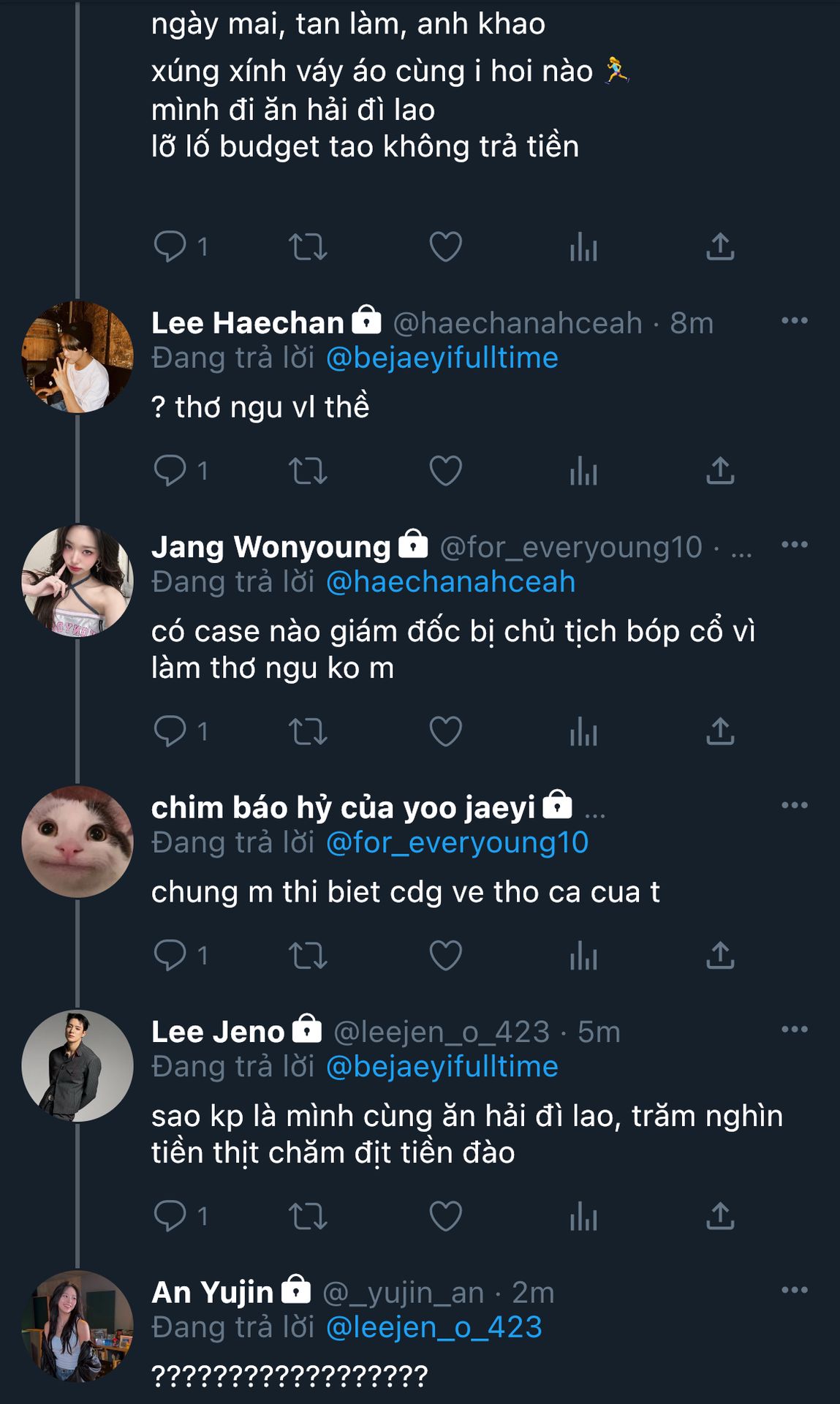Reply to Lee Jeno's tweet
840x1404 pixels.
click(x=170, y=1216)
